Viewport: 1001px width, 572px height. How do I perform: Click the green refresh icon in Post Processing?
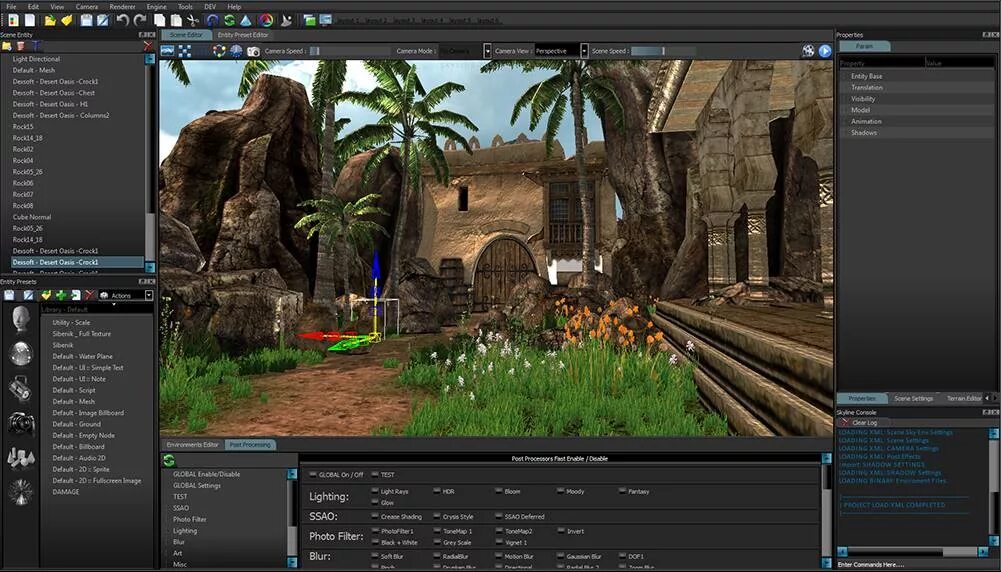click(169, 460)
